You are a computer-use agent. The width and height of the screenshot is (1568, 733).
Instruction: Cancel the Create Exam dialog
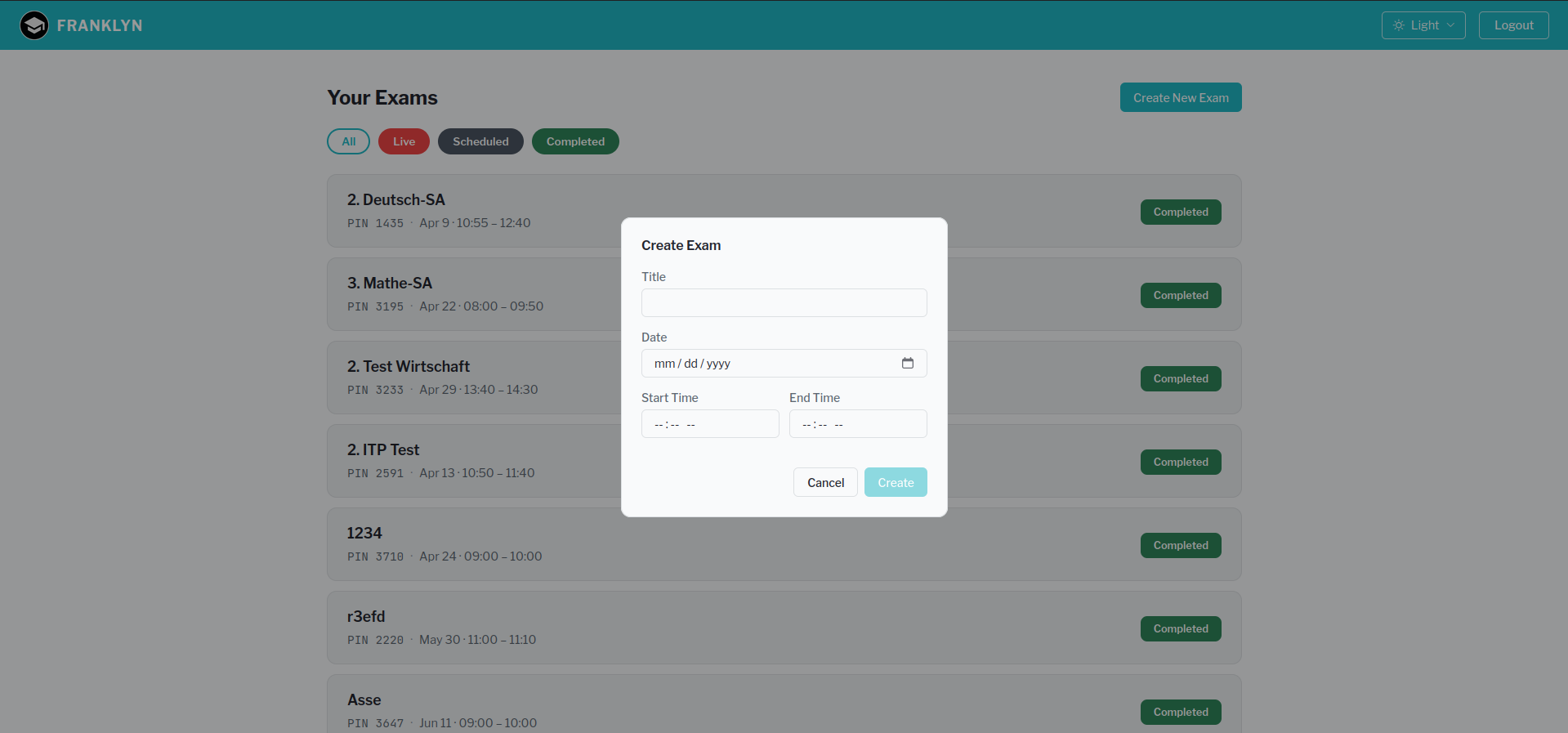pos(825,482)
